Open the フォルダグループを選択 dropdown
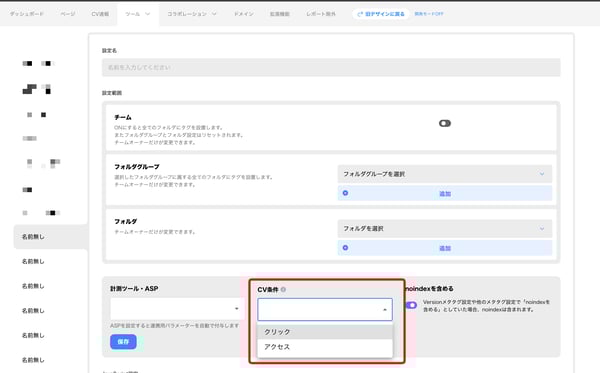Image resolution: width=600 pixels, height=373 pixels. [x=445, y=174]
